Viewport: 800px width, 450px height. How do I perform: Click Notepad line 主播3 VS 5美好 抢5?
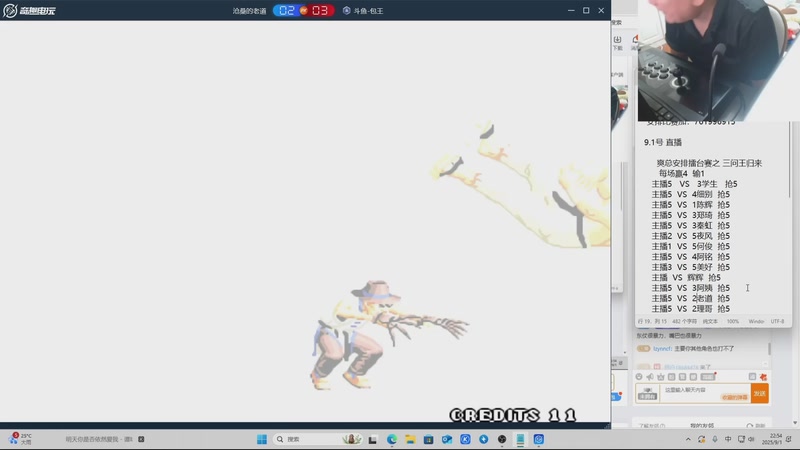[x=690, y=267]
